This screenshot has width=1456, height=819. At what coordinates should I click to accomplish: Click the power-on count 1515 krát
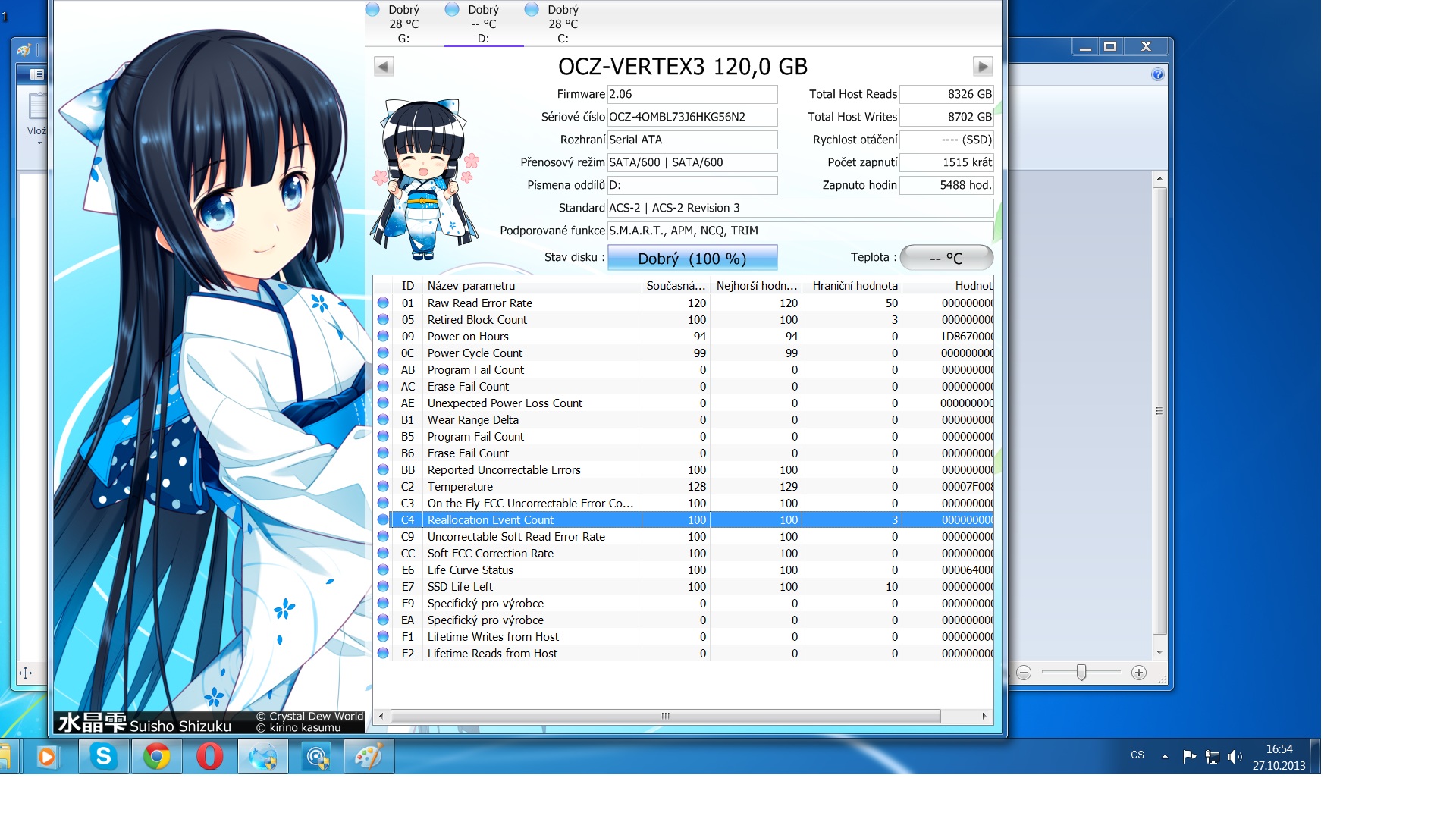pos(946,162)
